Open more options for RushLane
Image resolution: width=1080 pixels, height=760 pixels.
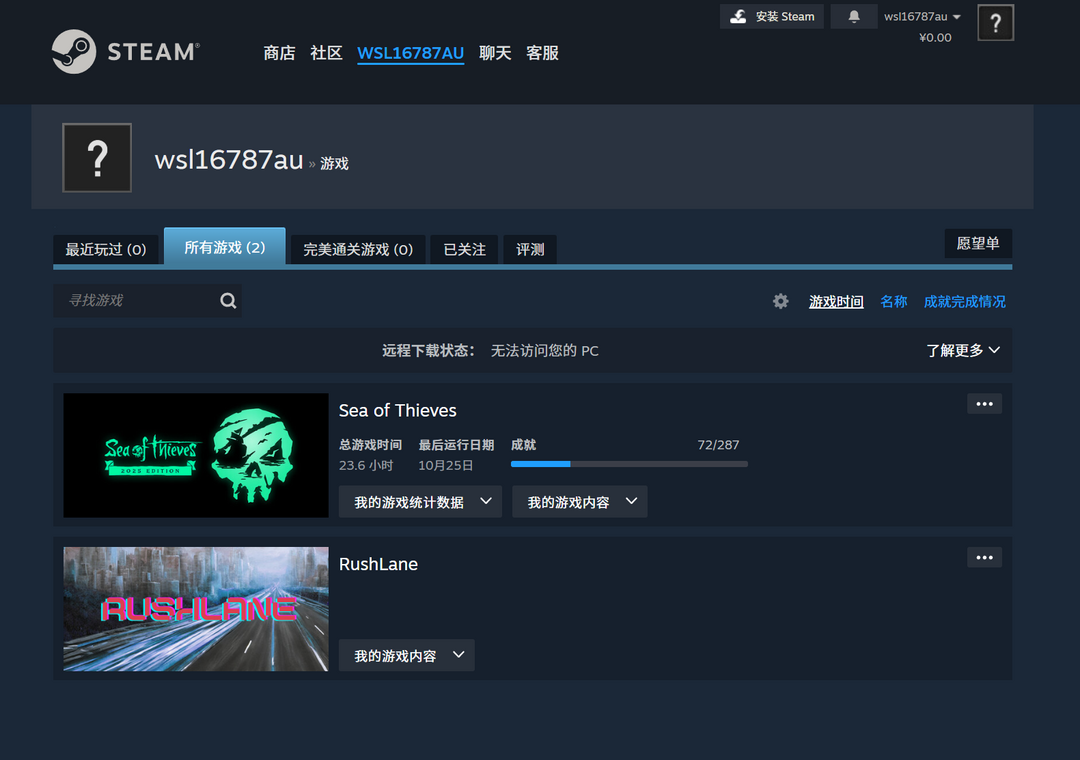[983, 557]
